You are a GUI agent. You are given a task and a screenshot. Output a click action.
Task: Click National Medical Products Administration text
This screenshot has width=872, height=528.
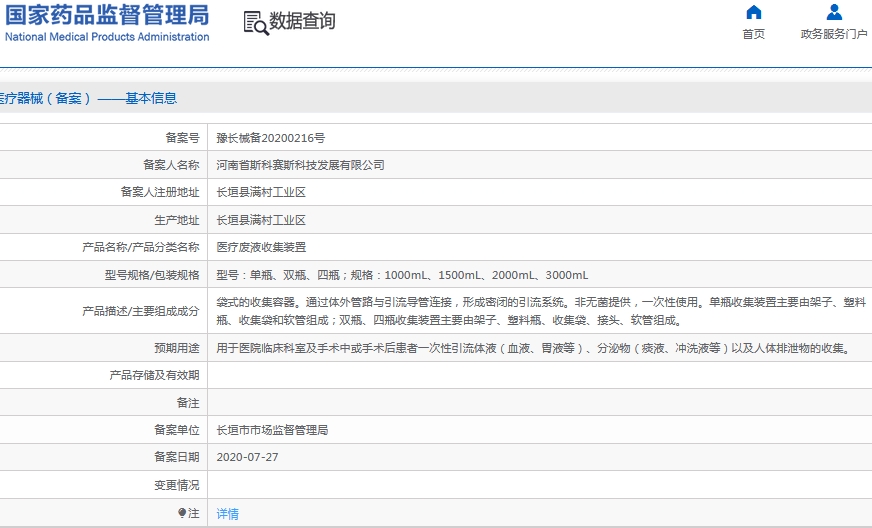(107, 37)
